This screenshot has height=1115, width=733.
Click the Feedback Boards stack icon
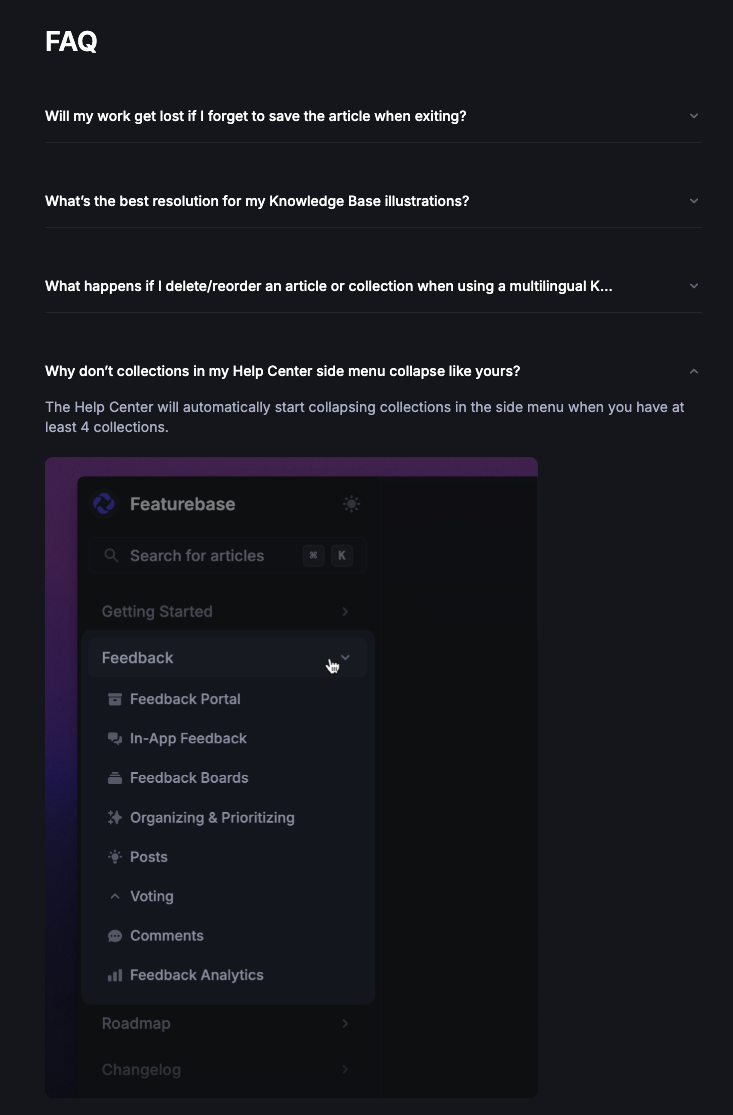pyautogui.click(x=115, y=778)
